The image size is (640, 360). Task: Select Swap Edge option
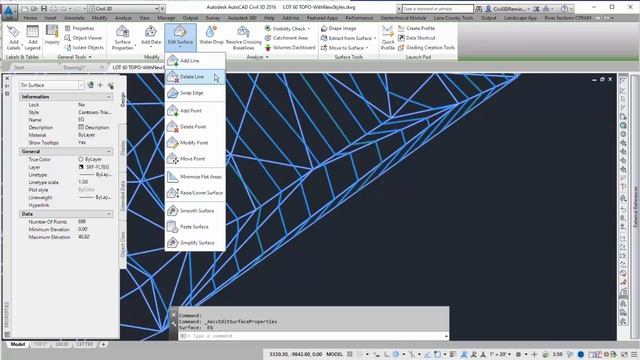pos(195,93)
